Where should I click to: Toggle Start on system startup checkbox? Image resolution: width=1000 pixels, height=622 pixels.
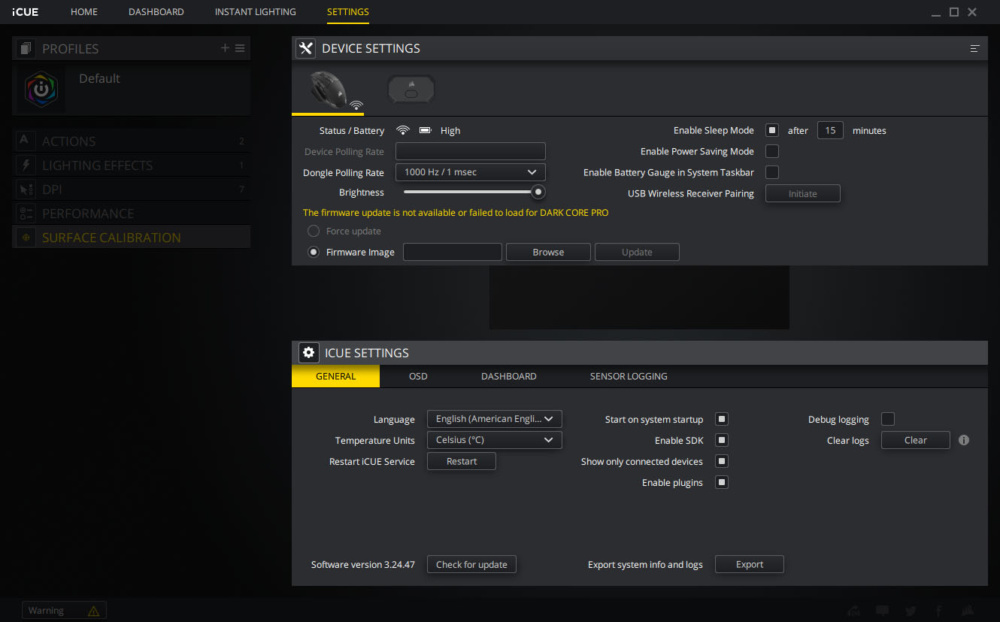coord(721,419)
